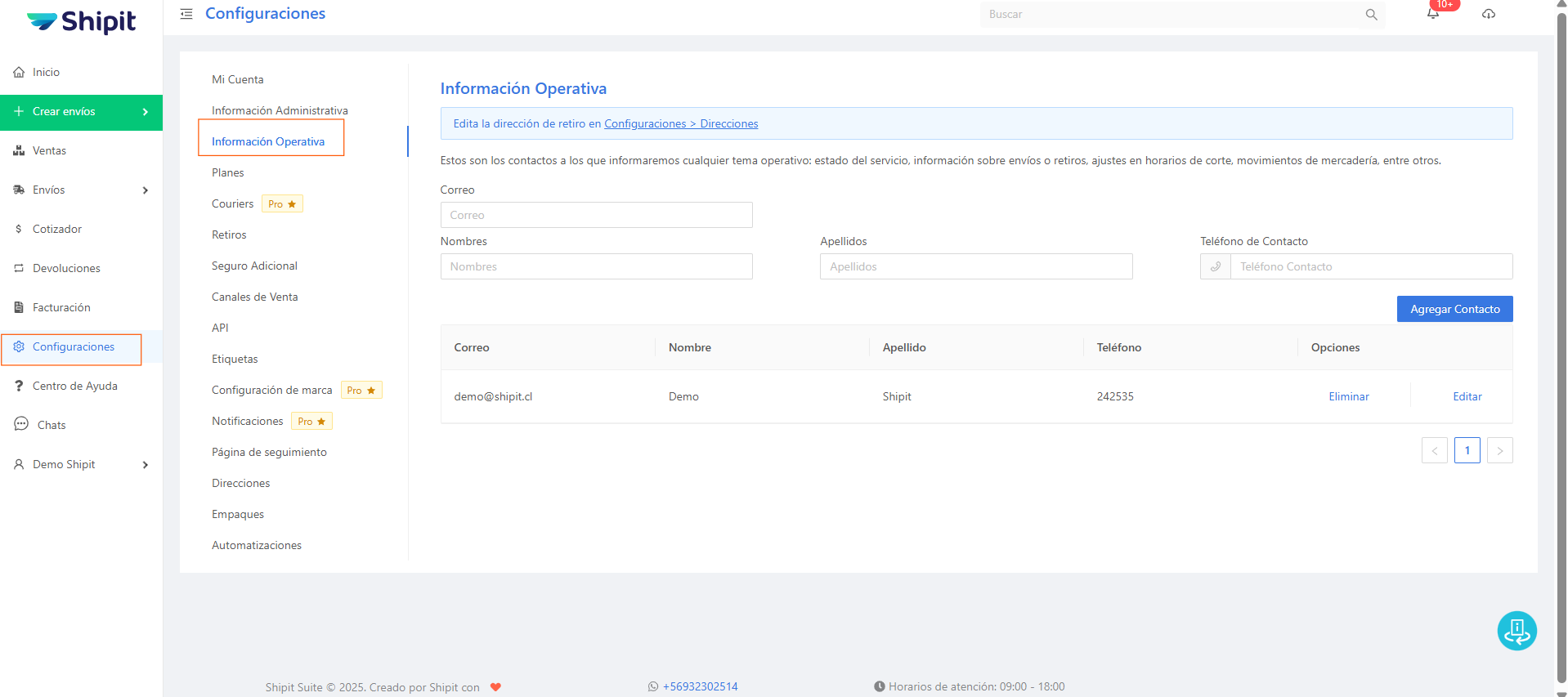Click the WhatsApp icon in the footer

pos(653,686)
